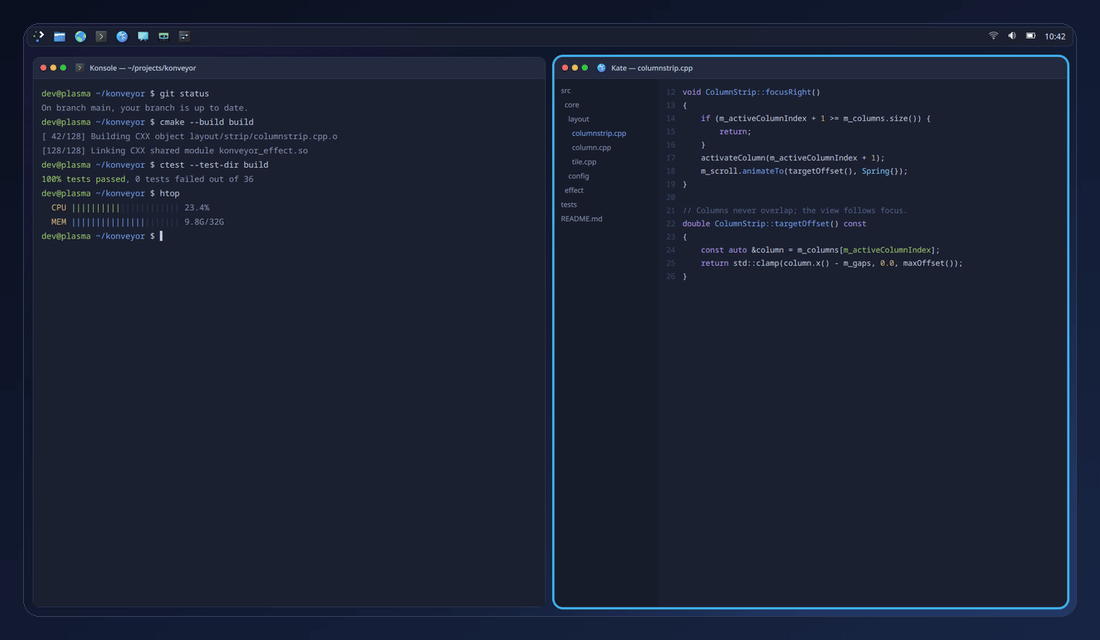The image size is (1100, 640).
Task: Collapse the src folder in file tree
Action: click(x=565, y=91)
